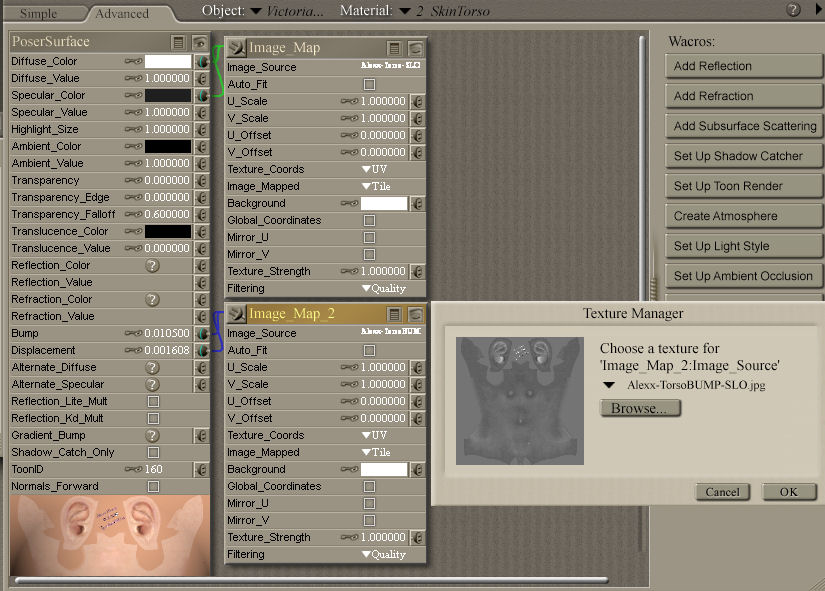825x591 pixels.
Task: Select the Advanced tab
Action: click(x=121, y=14)
